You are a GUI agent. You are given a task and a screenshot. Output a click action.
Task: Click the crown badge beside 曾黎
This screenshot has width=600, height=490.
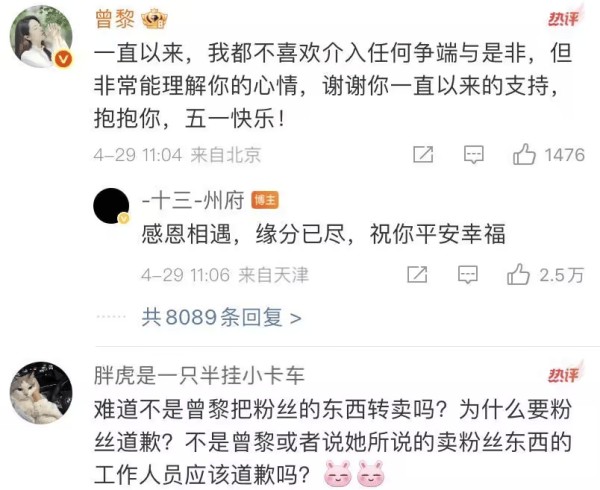click(x=154, y=19)
